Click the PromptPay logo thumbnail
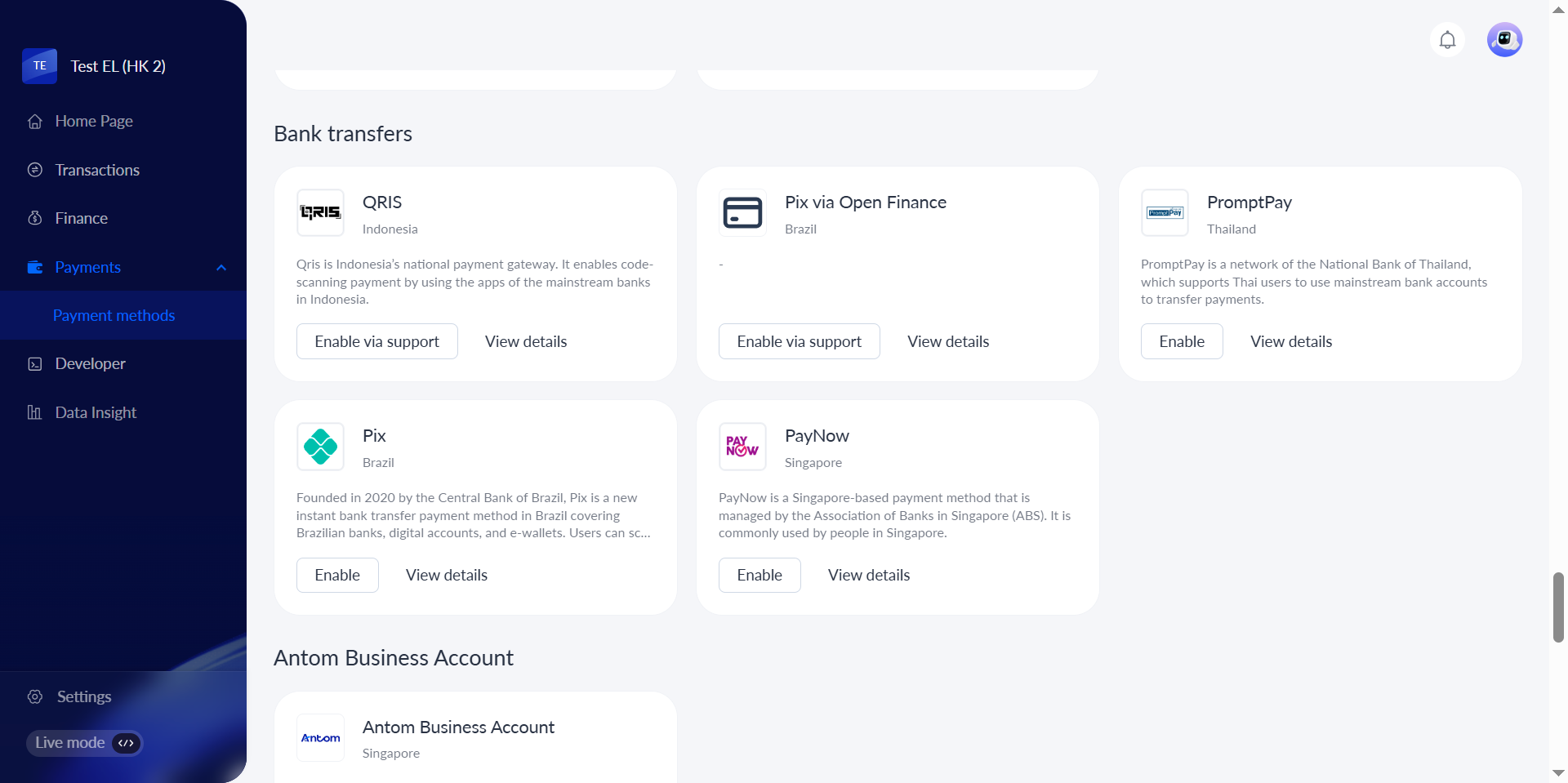The height and width of the screenshot is (783, 1568). [1165, 213]
